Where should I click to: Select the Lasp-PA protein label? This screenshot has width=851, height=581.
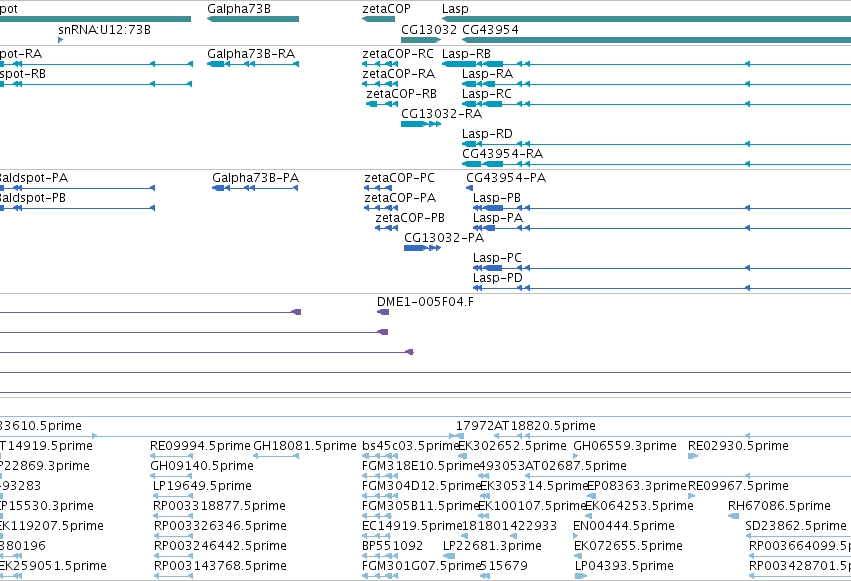pyautogui.click(x=498, y=218)
